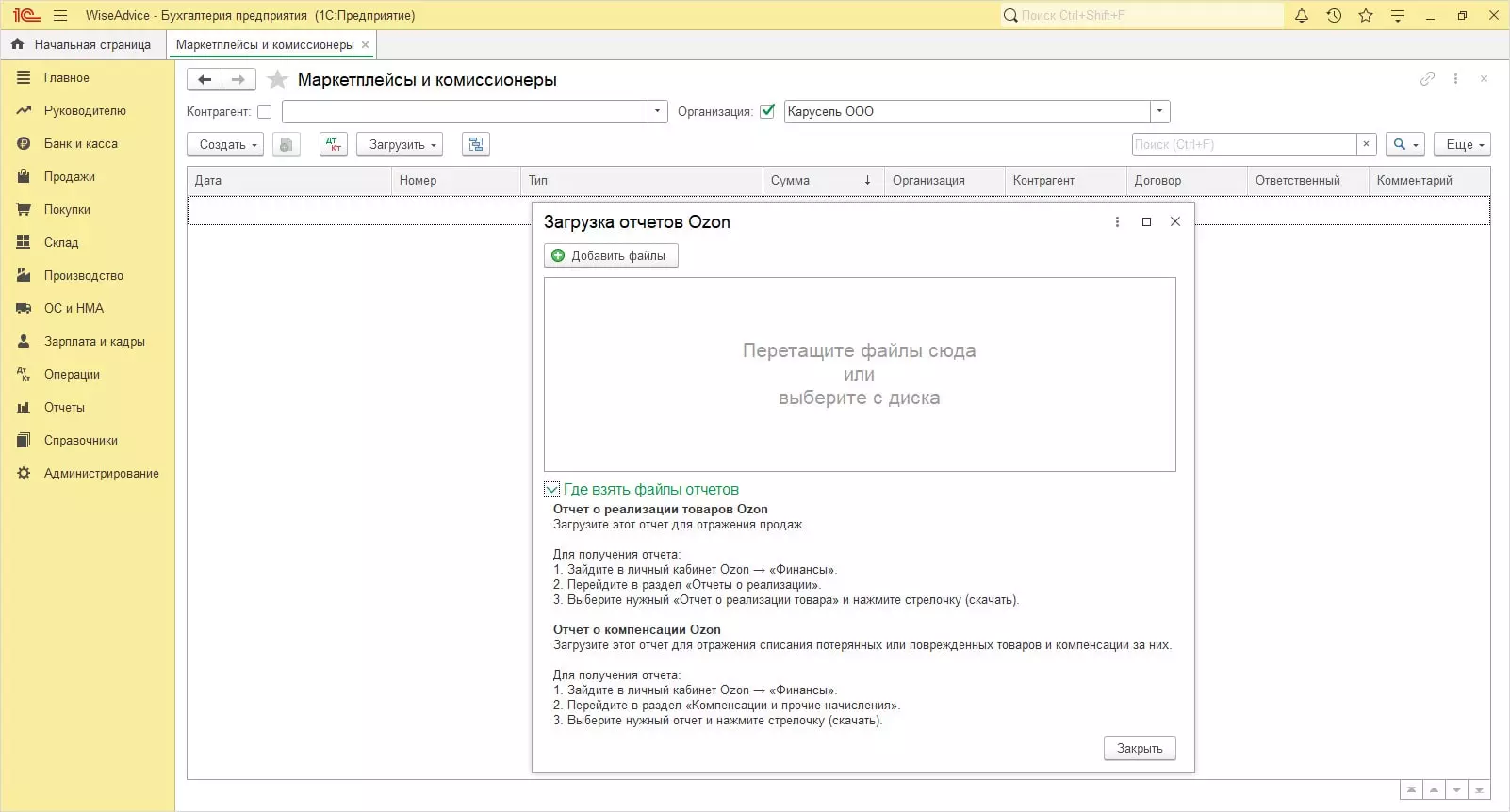Open the Контрагент dropdown list
The width and height of the screenshot is (1510, 812).
click(x=658, y=111)
